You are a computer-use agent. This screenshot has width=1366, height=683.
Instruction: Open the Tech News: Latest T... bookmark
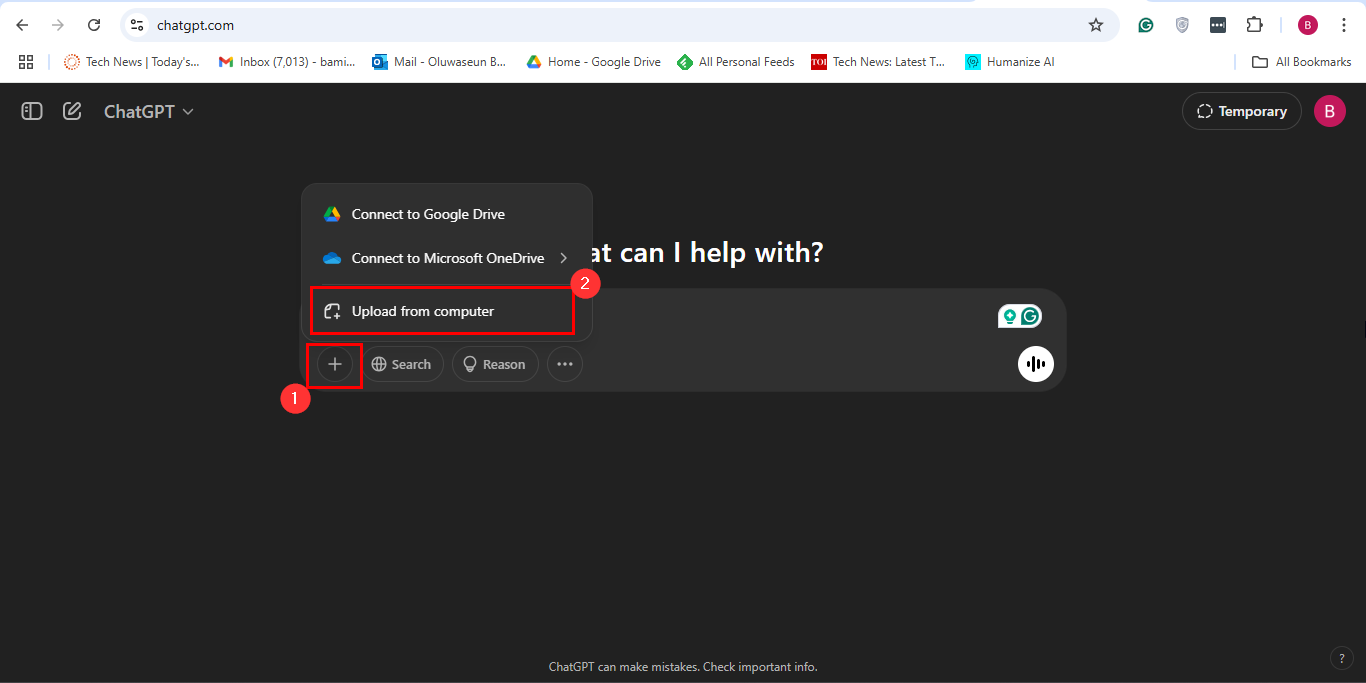[878, 62]
